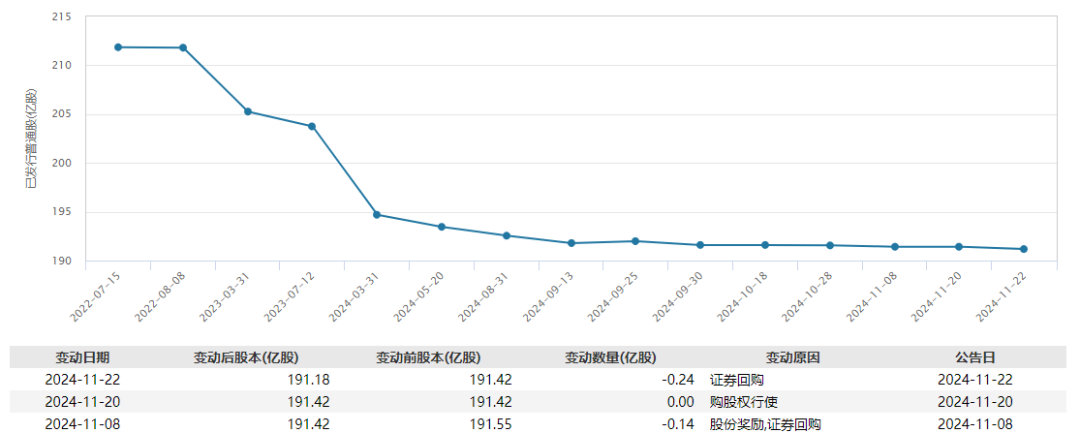Select the 2022-08-08 data point on the line
The width and height of the screenshot is (1080, 433).
tap(183, 48)
